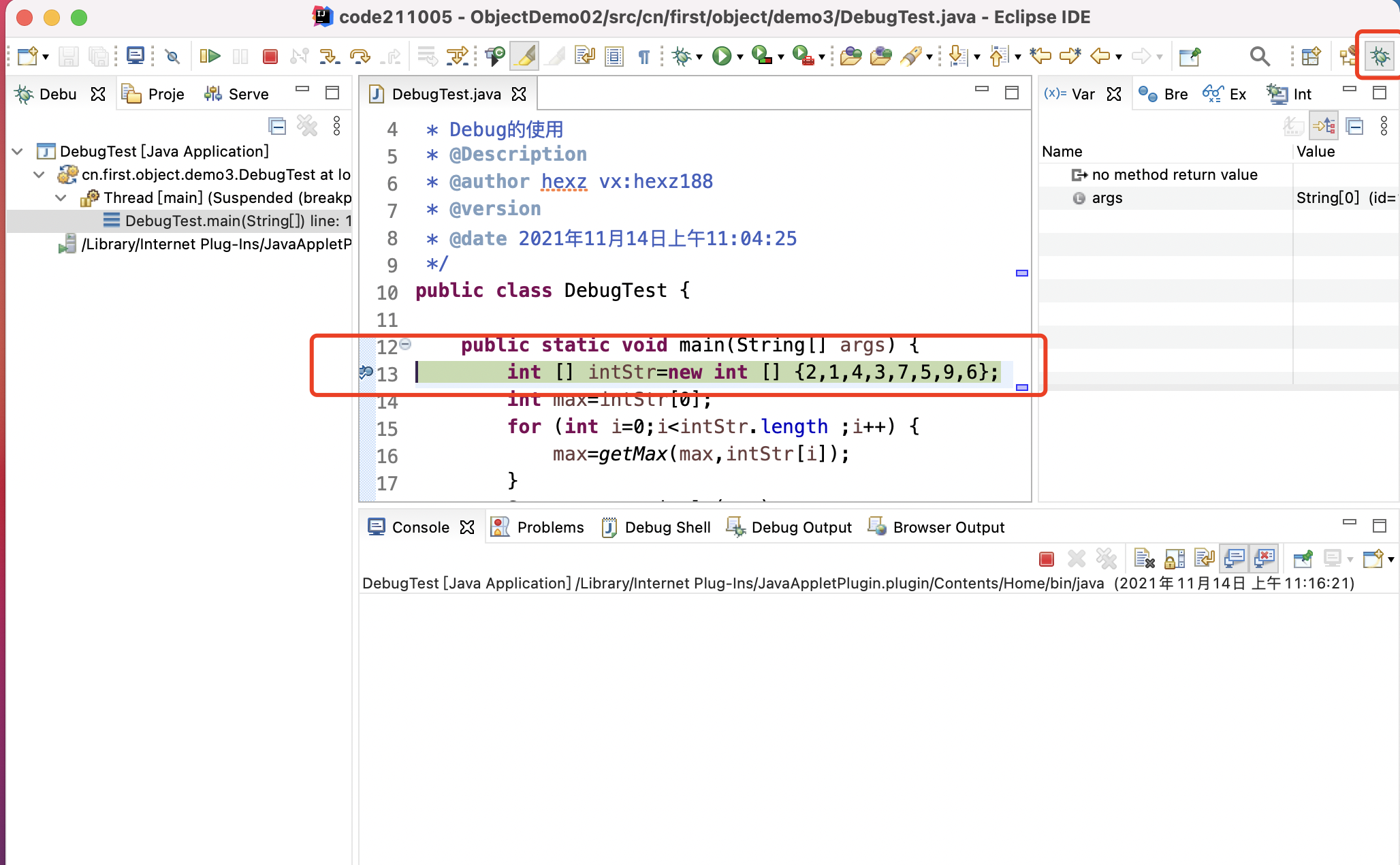Click the Step Into arrow icon
Screen dimensions: 1400x865
[329, 56]
